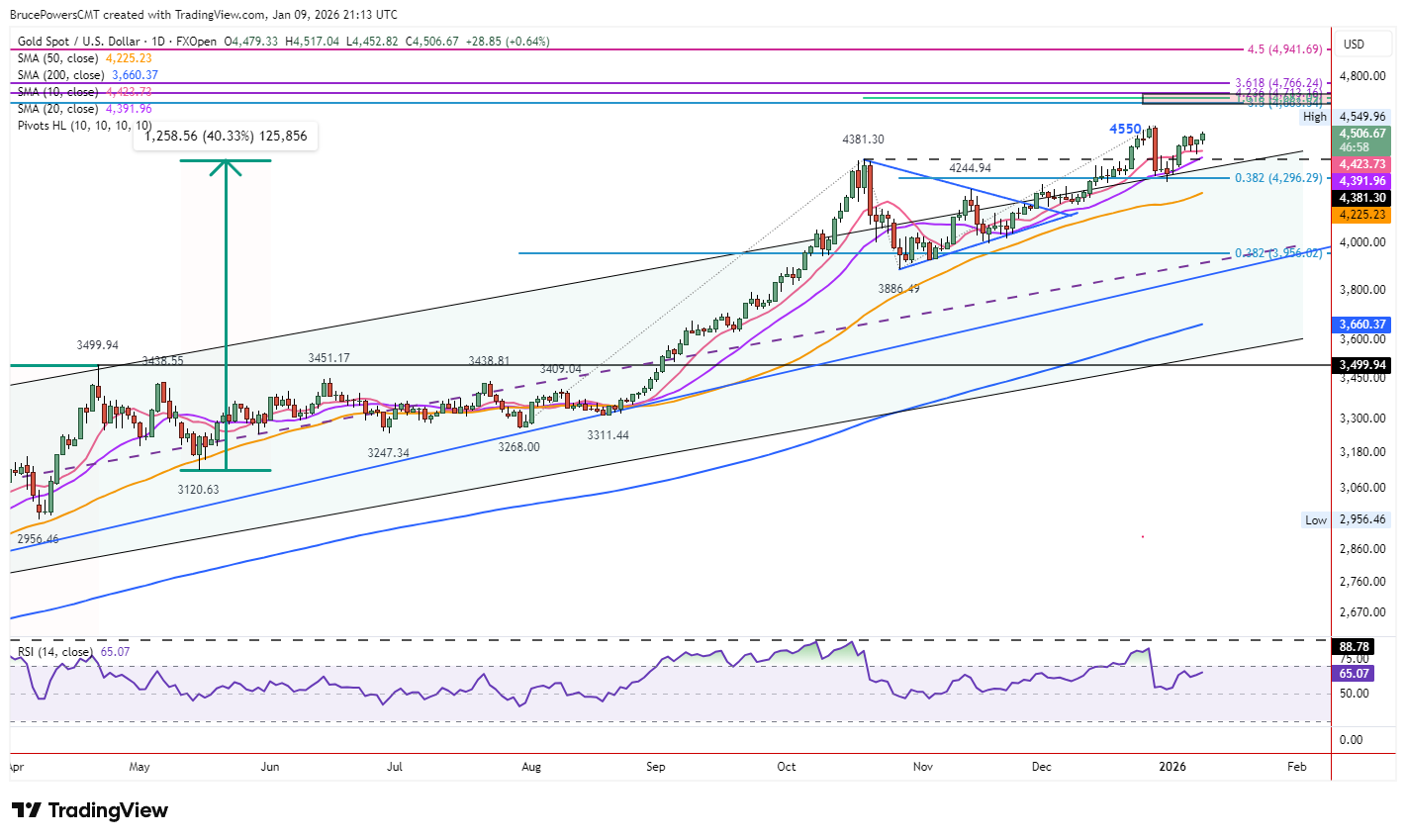
Task: Click the 3451.17 pivot high label
Action: 329,358
